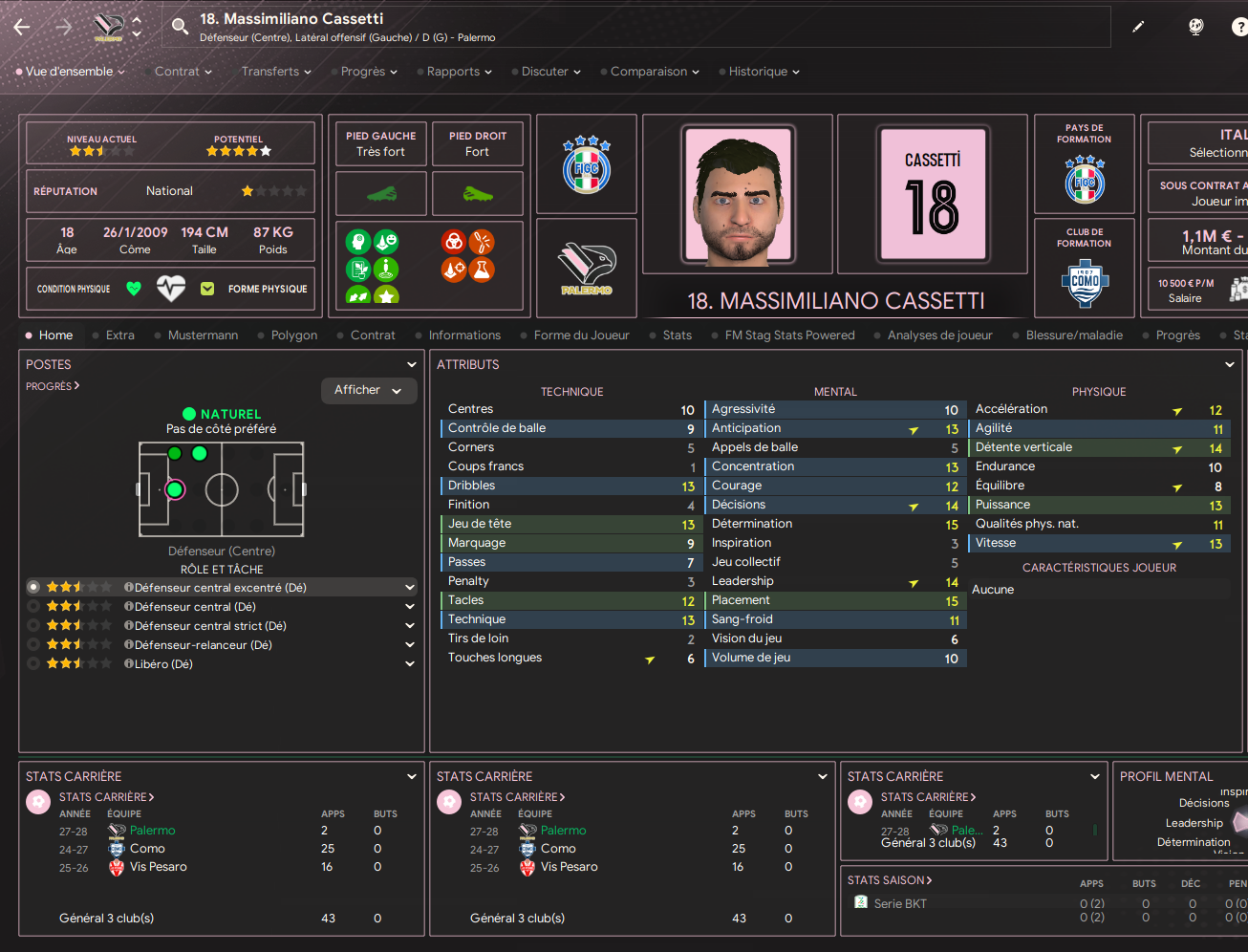
Task: Collapse the ATTRIBUTS panel chevron
Action: pyautogui.click(x=1230, y=364)
